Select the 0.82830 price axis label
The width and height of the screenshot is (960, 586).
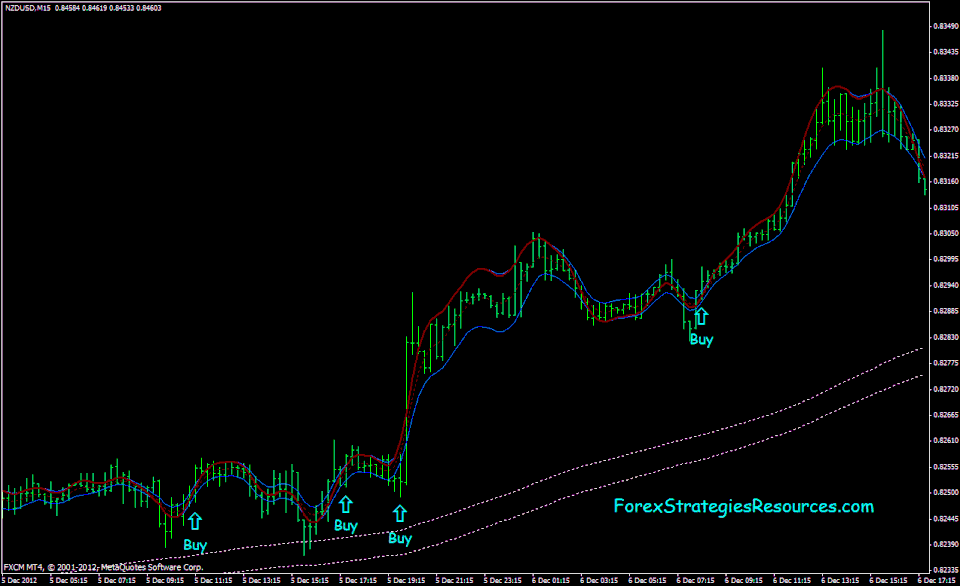coord(946,337)
